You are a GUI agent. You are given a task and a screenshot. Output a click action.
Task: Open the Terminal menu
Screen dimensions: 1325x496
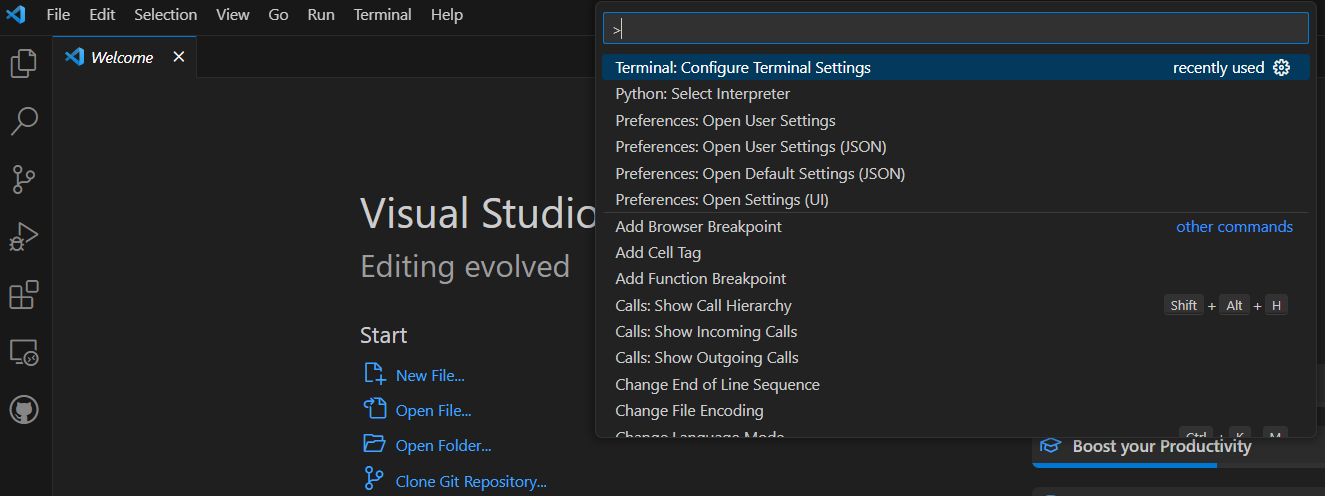(x=382, y=15)
